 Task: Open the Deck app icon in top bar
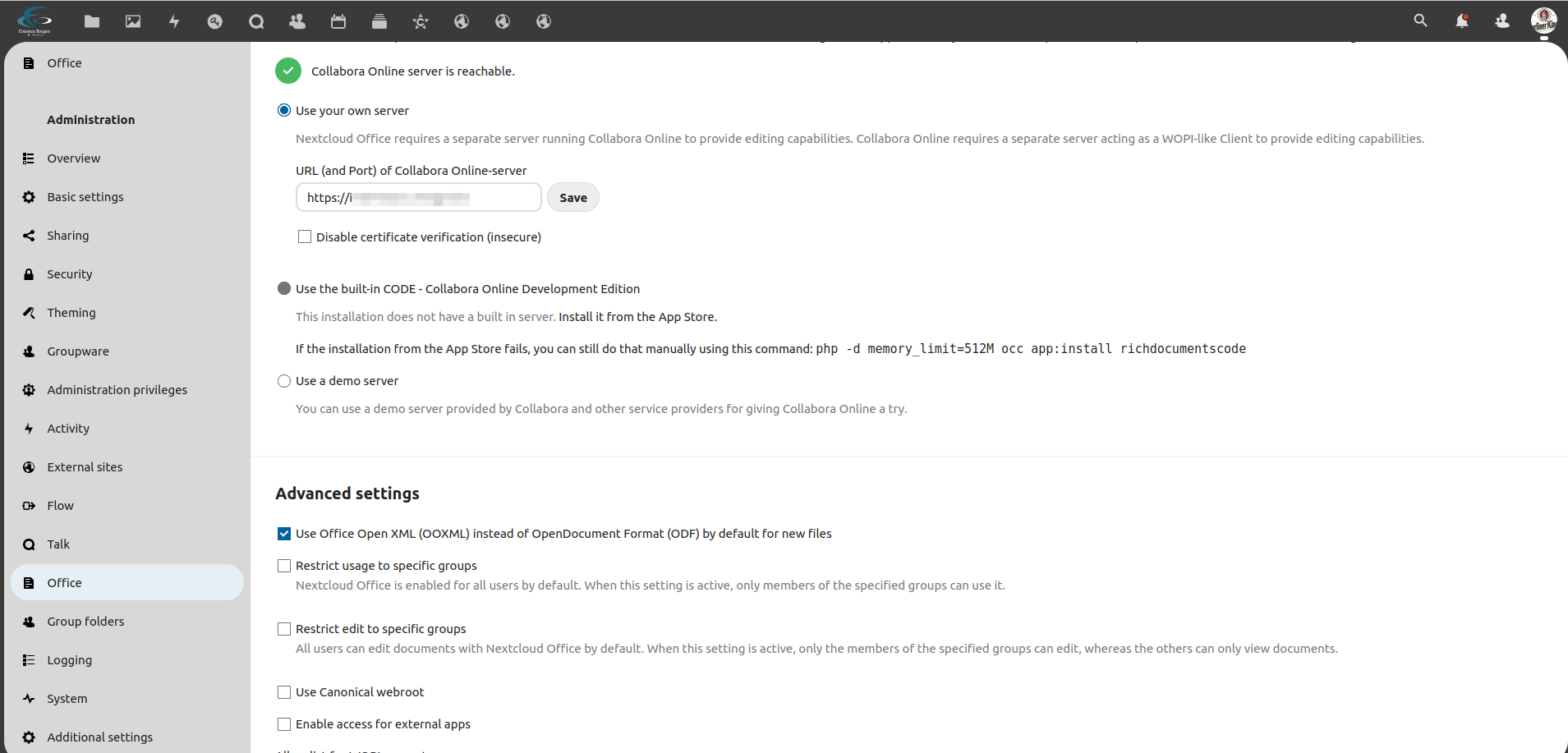[379, 21]
